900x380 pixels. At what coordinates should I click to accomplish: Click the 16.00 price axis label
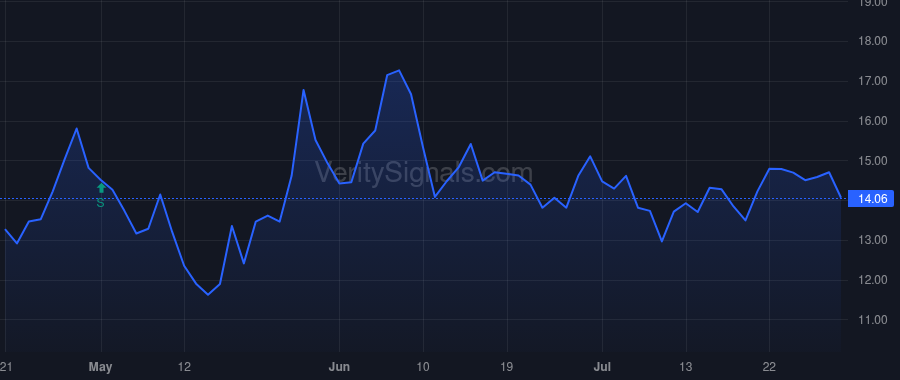[872, 121]
